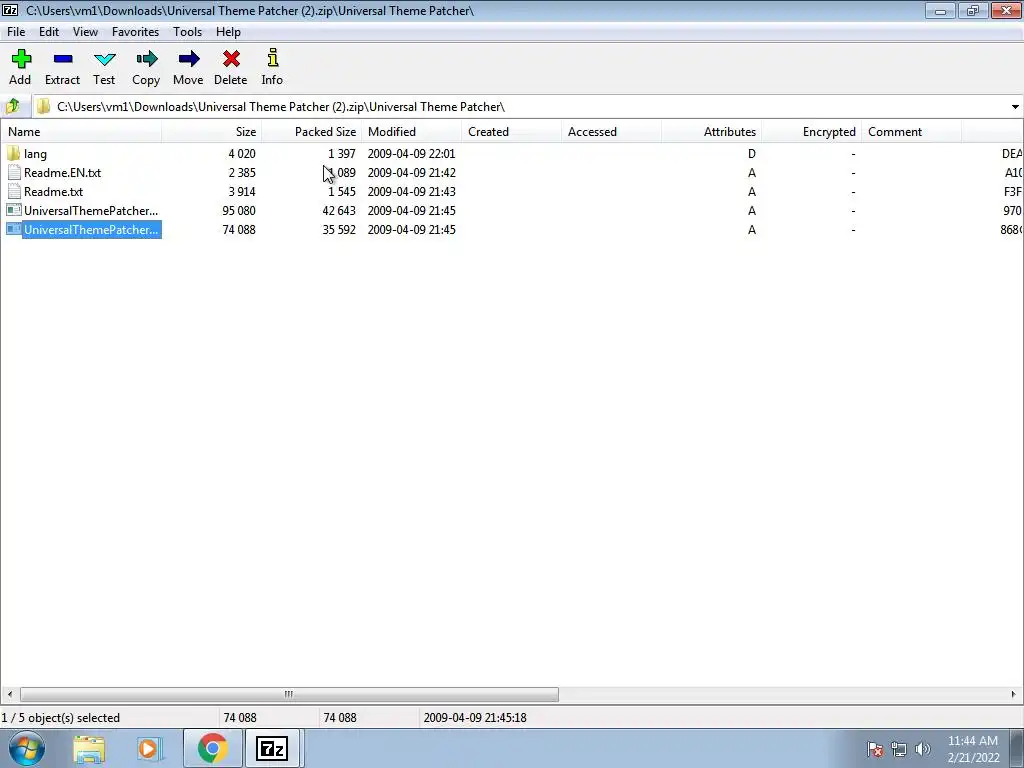Click the Move toolbar icon
1024x768 pixels.
(189, 59)
